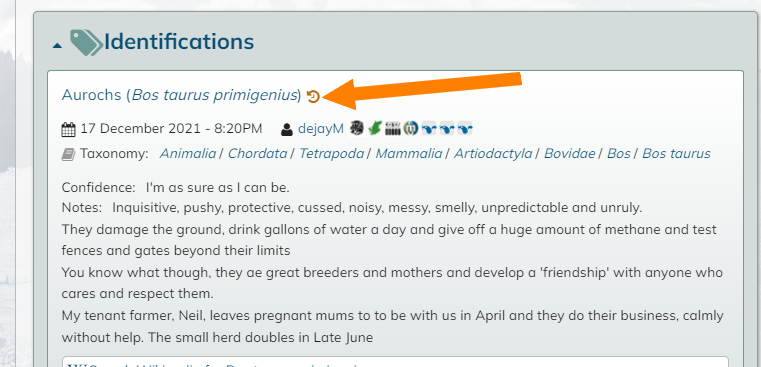Open the Aurochs (Bos taurus primigenius) link

pyautogui.click(x=182, y=95)
